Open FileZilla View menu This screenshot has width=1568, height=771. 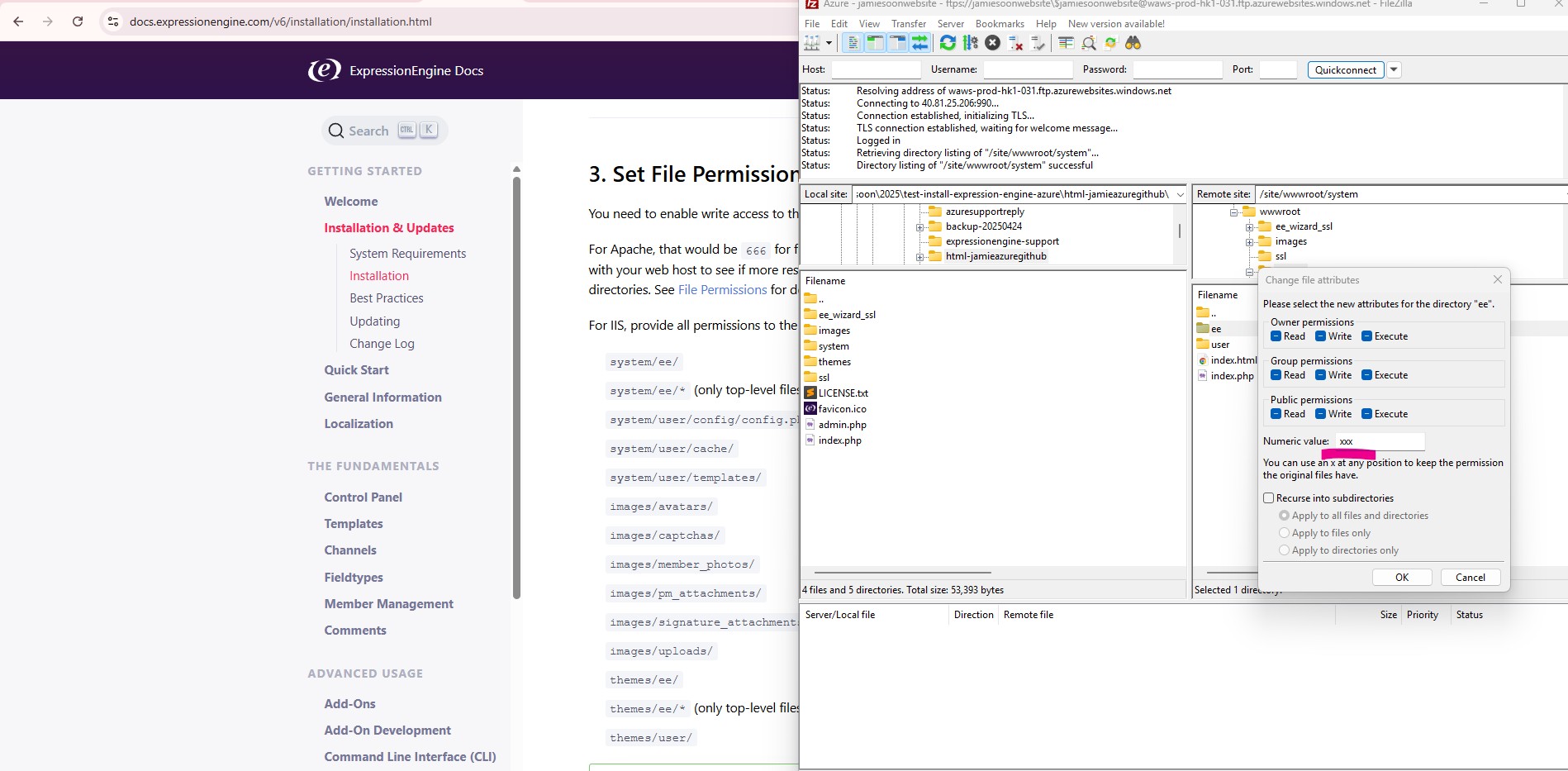(x=869, y=24)
